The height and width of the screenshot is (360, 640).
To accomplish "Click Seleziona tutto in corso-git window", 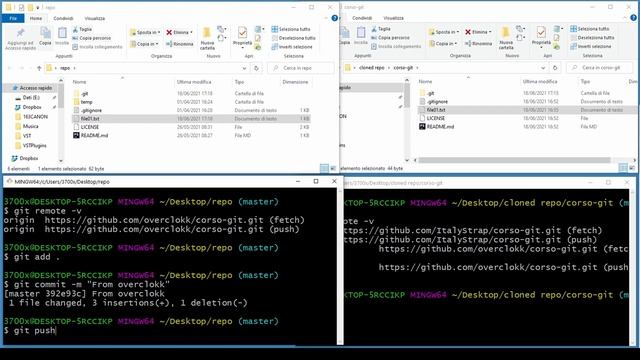I will tap(590, 29).
